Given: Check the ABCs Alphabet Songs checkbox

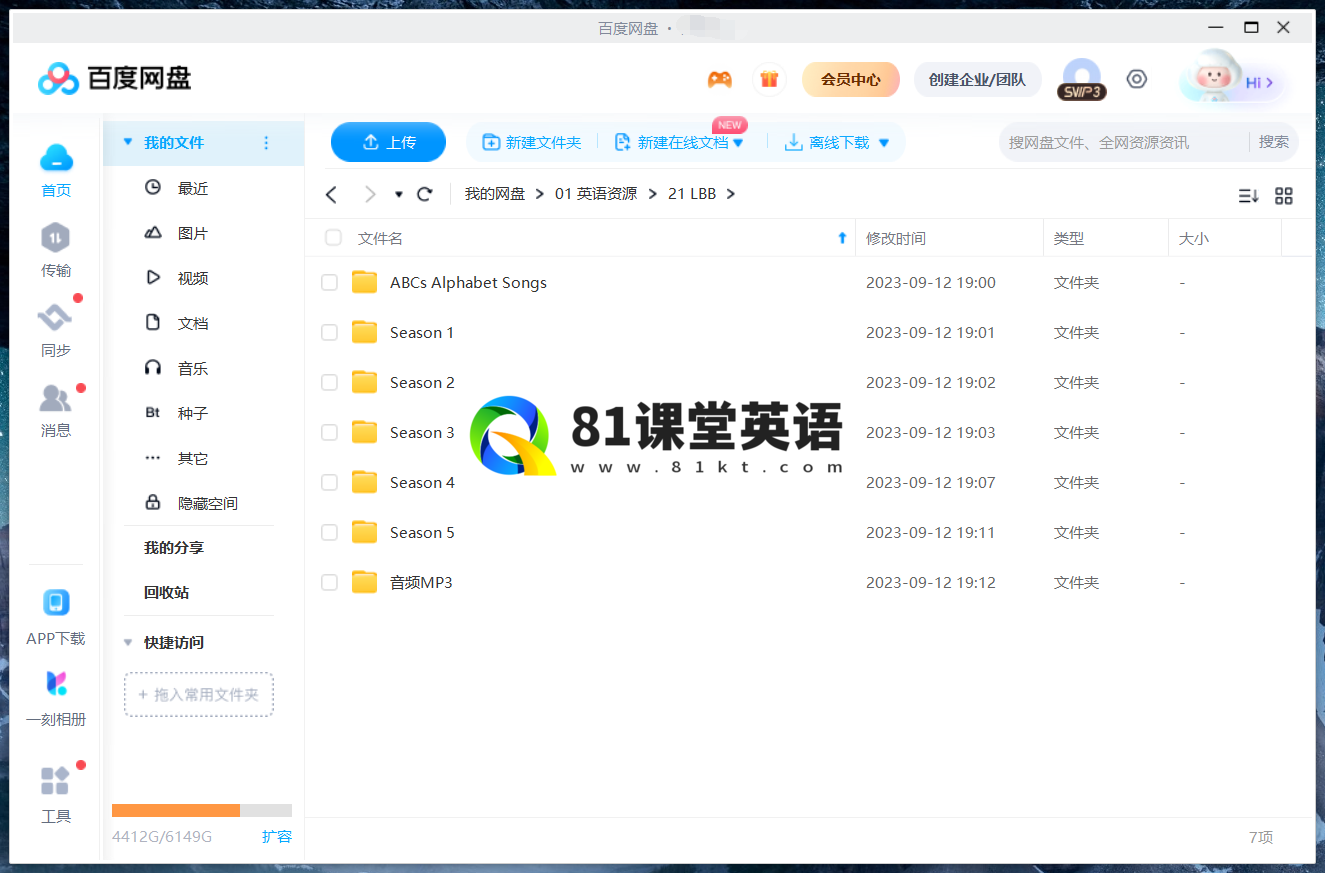Looking at the screenshot, I should point(329,283).
